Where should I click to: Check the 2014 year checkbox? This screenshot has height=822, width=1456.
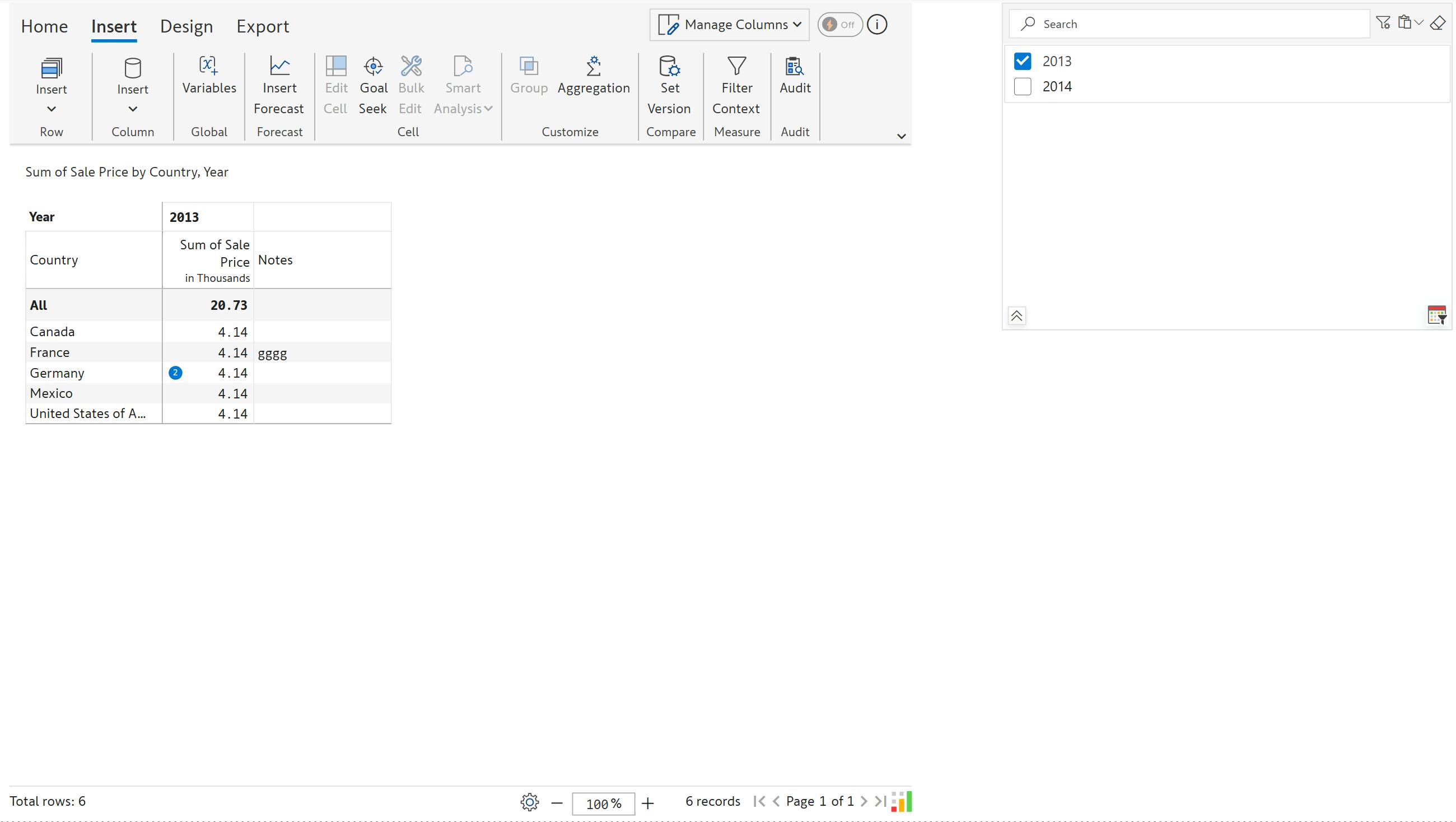[x=1023, y=86]
